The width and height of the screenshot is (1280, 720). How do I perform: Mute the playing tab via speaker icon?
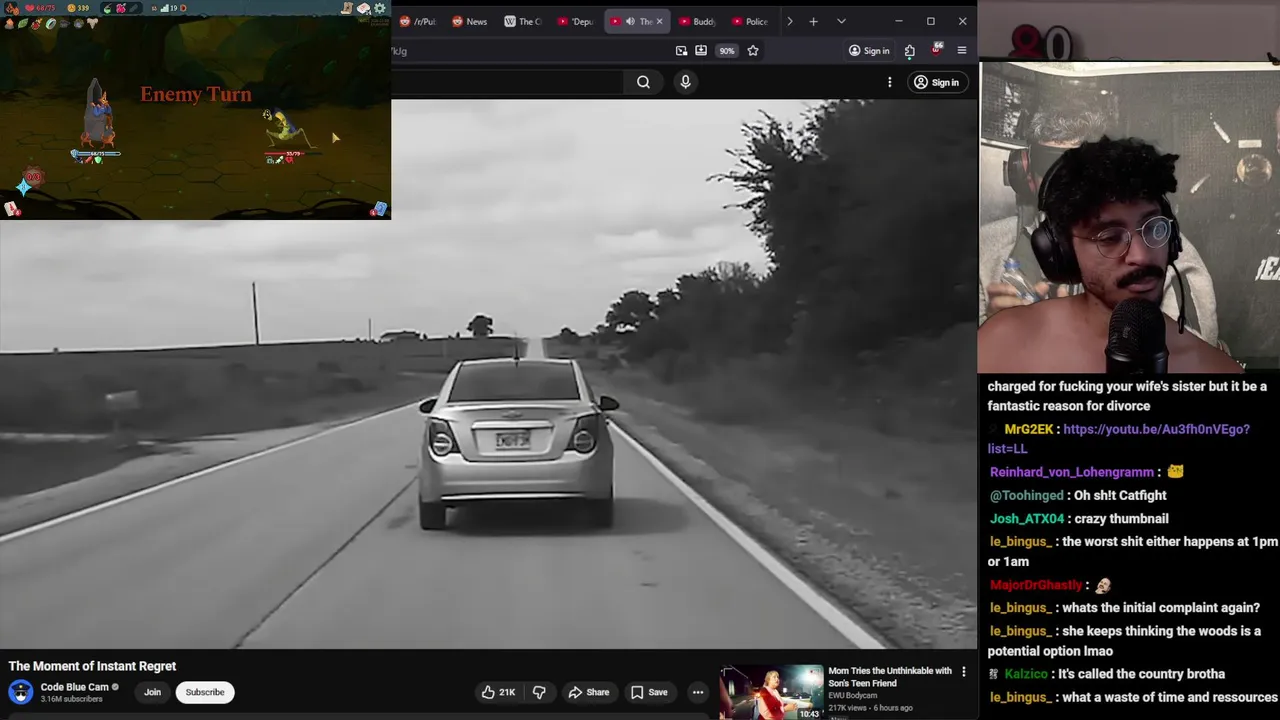pyautogui.click(x=630, y=21)
